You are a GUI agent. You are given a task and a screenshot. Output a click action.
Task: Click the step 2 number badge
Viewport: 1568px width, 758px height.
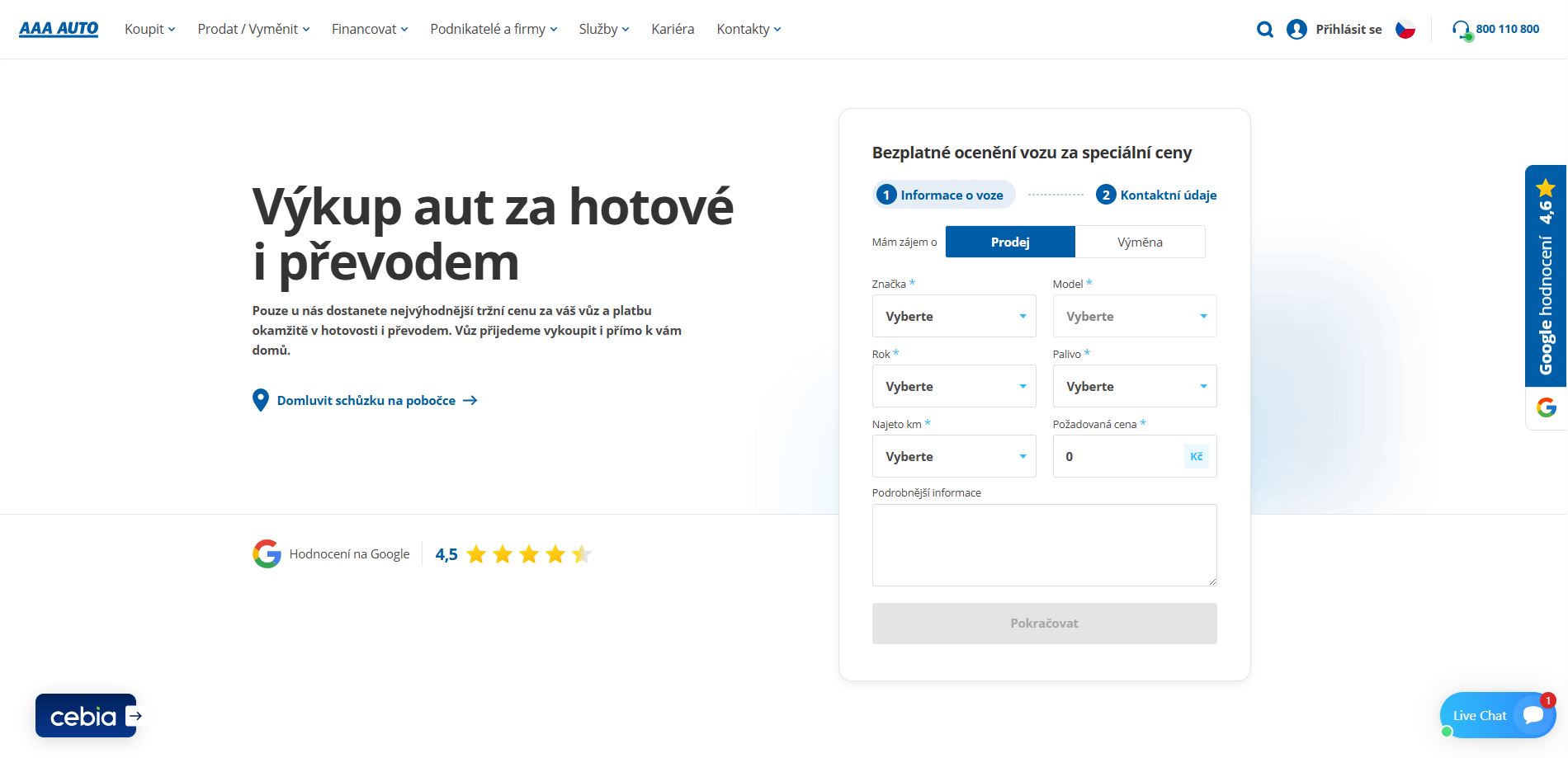(1105, 195)
